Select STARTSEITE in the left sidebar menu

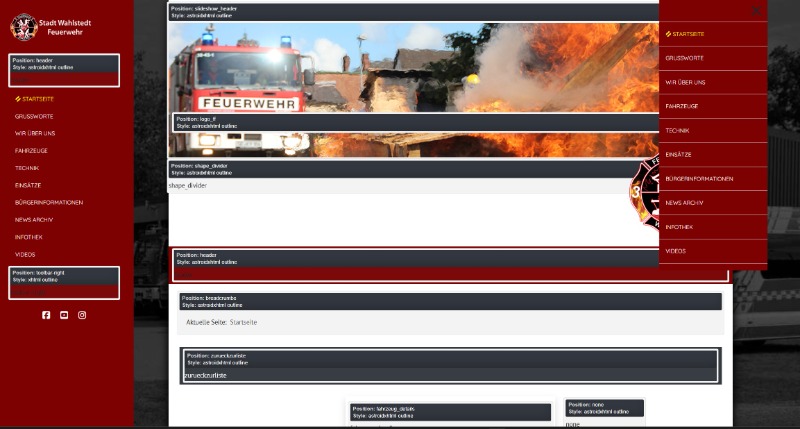click(x=35, y=99)
